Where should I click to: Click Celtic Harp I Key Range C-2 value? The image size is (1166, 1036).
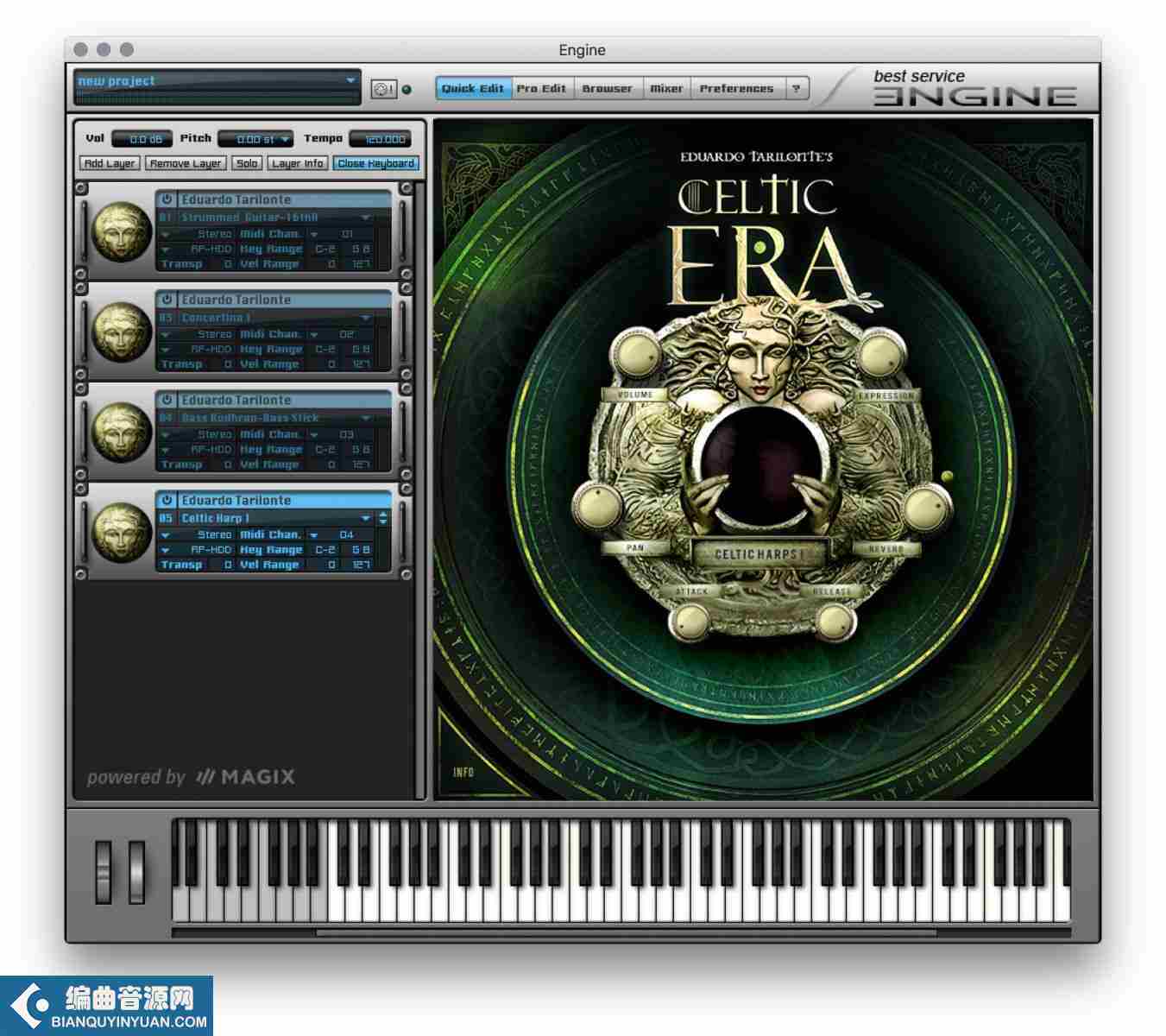tap(325, 549)
